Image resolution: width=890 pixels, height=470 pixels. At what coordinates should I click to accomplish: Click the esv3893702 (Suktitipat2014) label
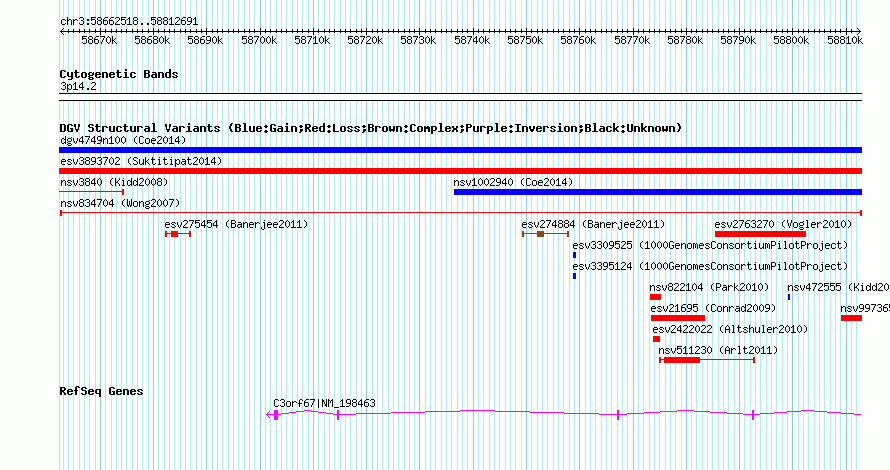(141, 161)
